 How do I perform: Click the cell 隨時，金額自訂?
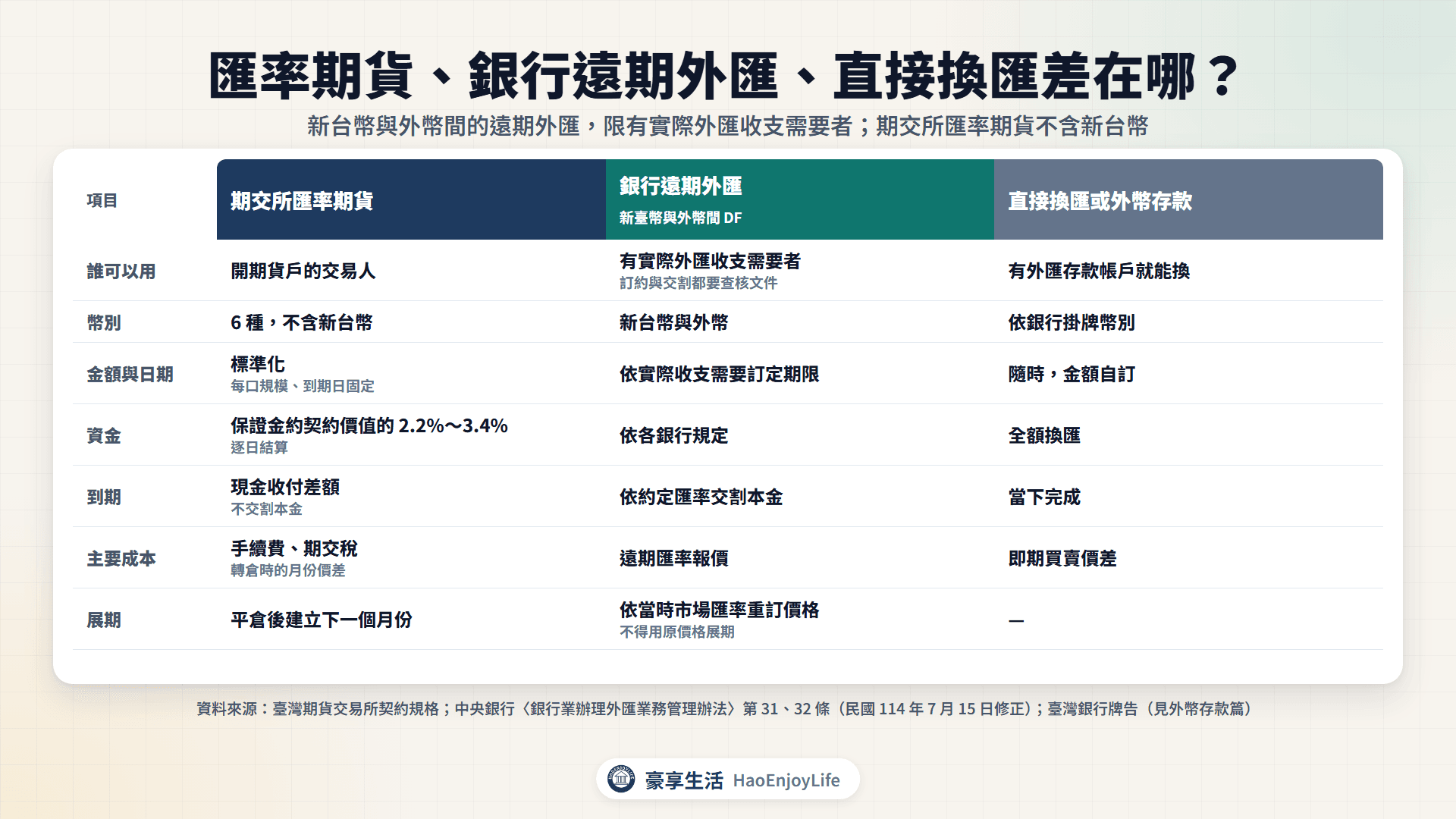tap(1072, 374)
